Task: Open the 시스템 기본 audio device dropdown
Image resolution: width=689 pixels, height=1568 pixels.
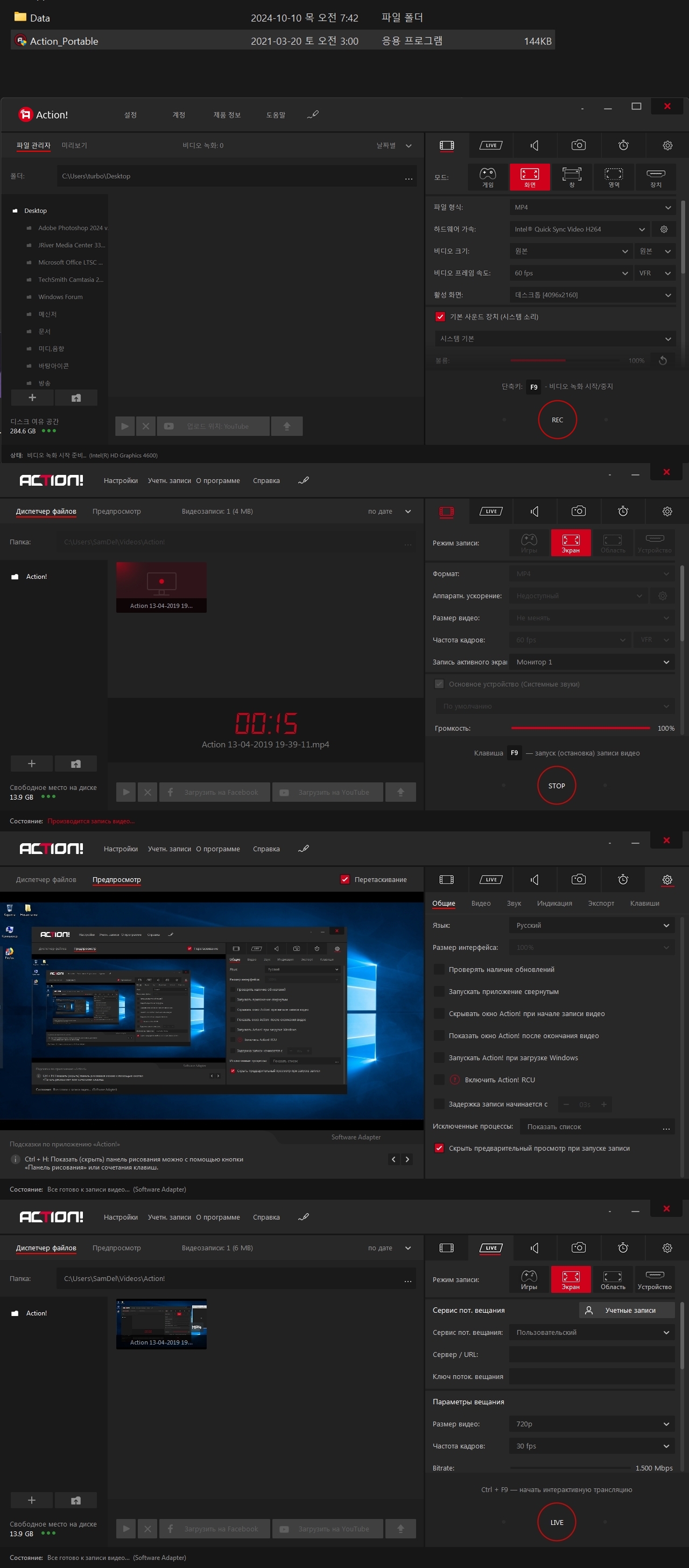Action: pyautogui.click(x=555, y=339)
